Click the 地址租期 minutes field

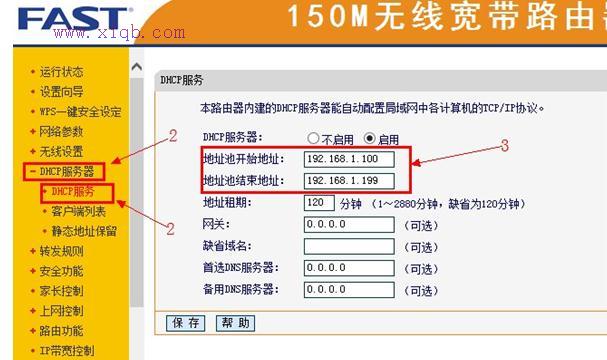(319, 203)
